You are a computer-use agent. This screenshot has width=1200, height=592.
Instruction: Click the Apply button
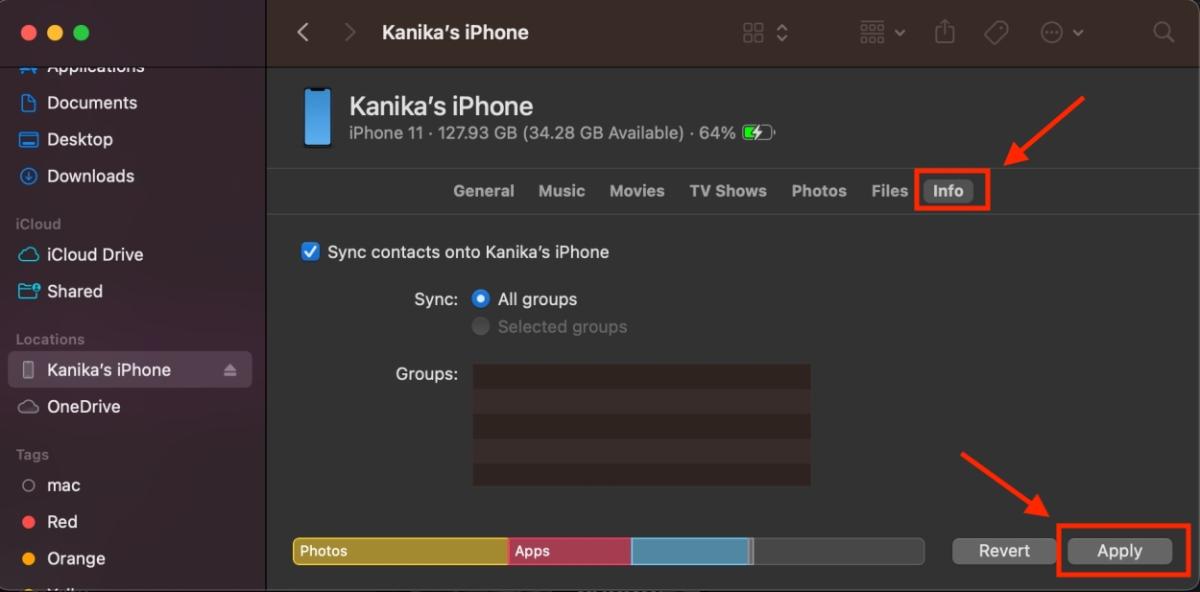point(1118,550)
